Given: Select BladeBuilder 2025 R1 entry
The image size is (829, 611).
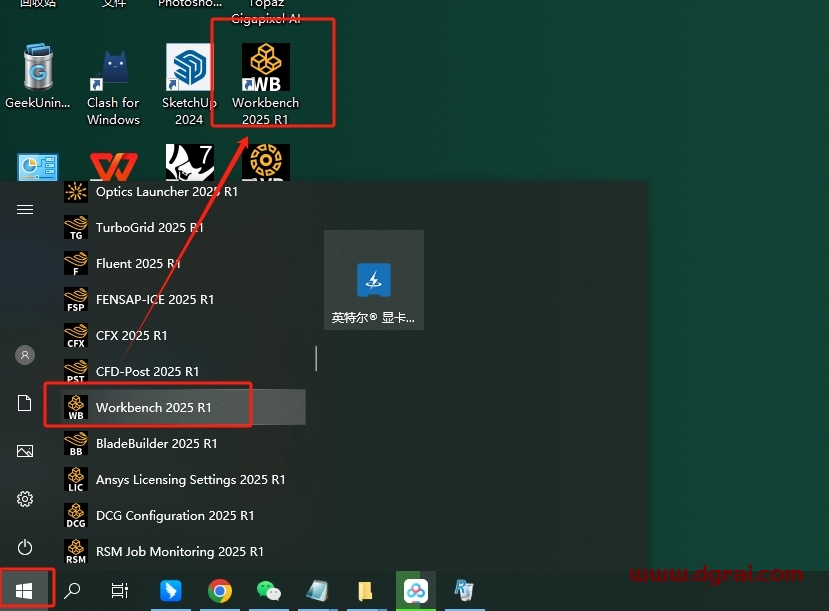Looking at the screenshot, I should point(184,443).
